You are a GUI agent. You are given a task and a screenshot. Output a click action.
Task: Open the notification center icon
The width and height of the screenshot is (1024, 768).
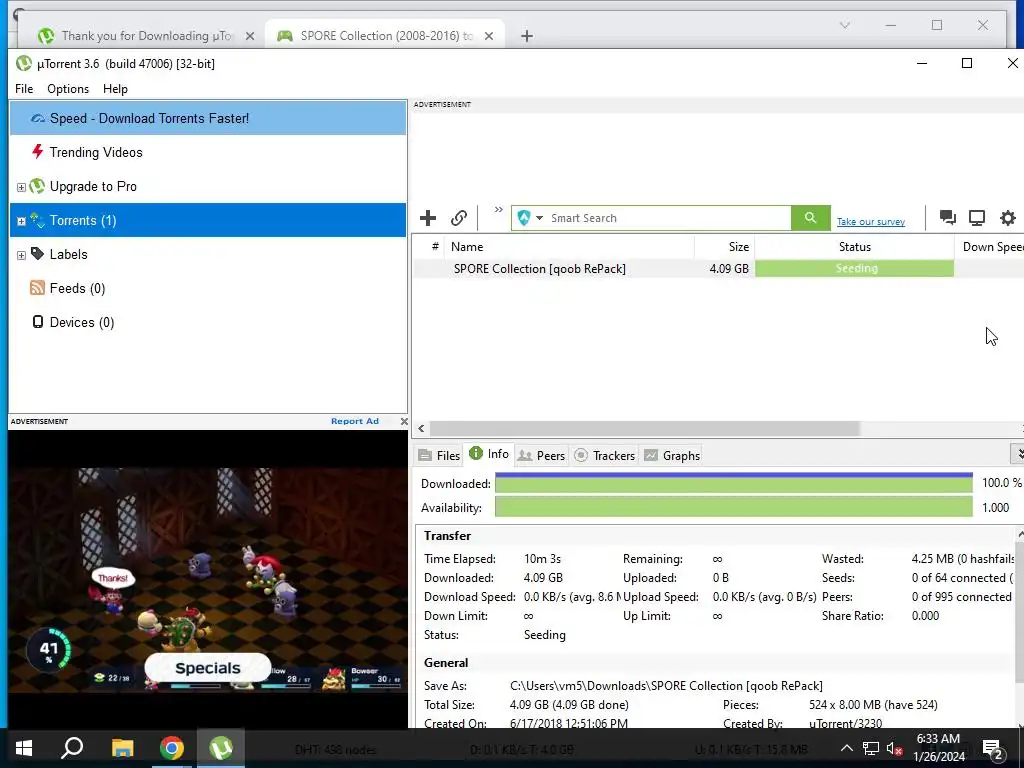993,749
